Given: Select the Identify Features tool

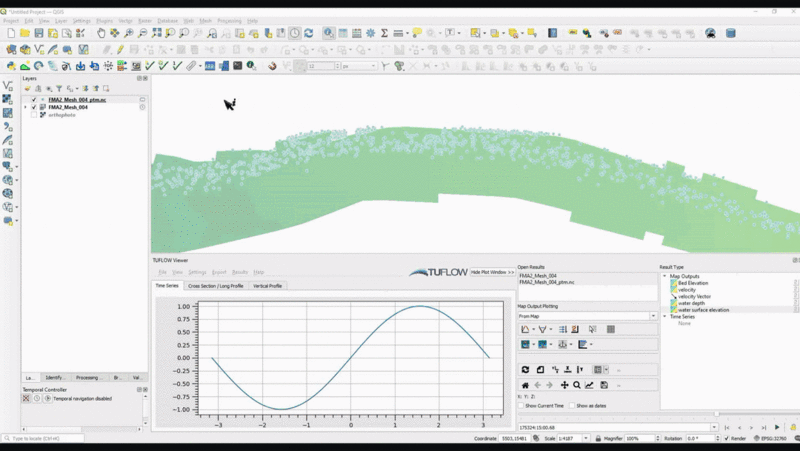Looking at the screenshot, I should click(x=329, y=33).
